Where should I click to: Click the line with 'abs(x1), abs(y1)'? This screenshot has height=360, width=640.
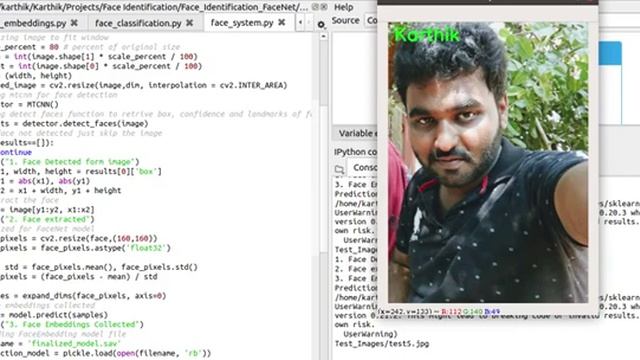[45, 181]
